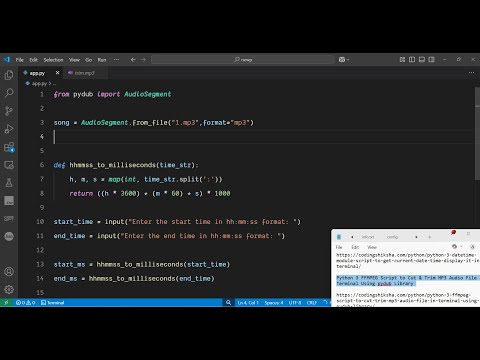Screen dimensions: 480x360
Task: Click the Ln 4, Col 1 status entry
Action: coord(248,303)
